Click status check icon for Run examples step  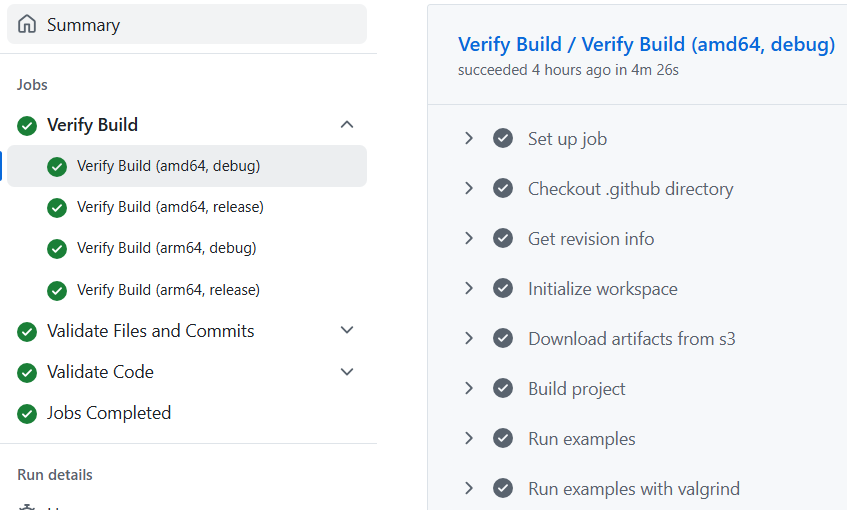click(503, 439)
